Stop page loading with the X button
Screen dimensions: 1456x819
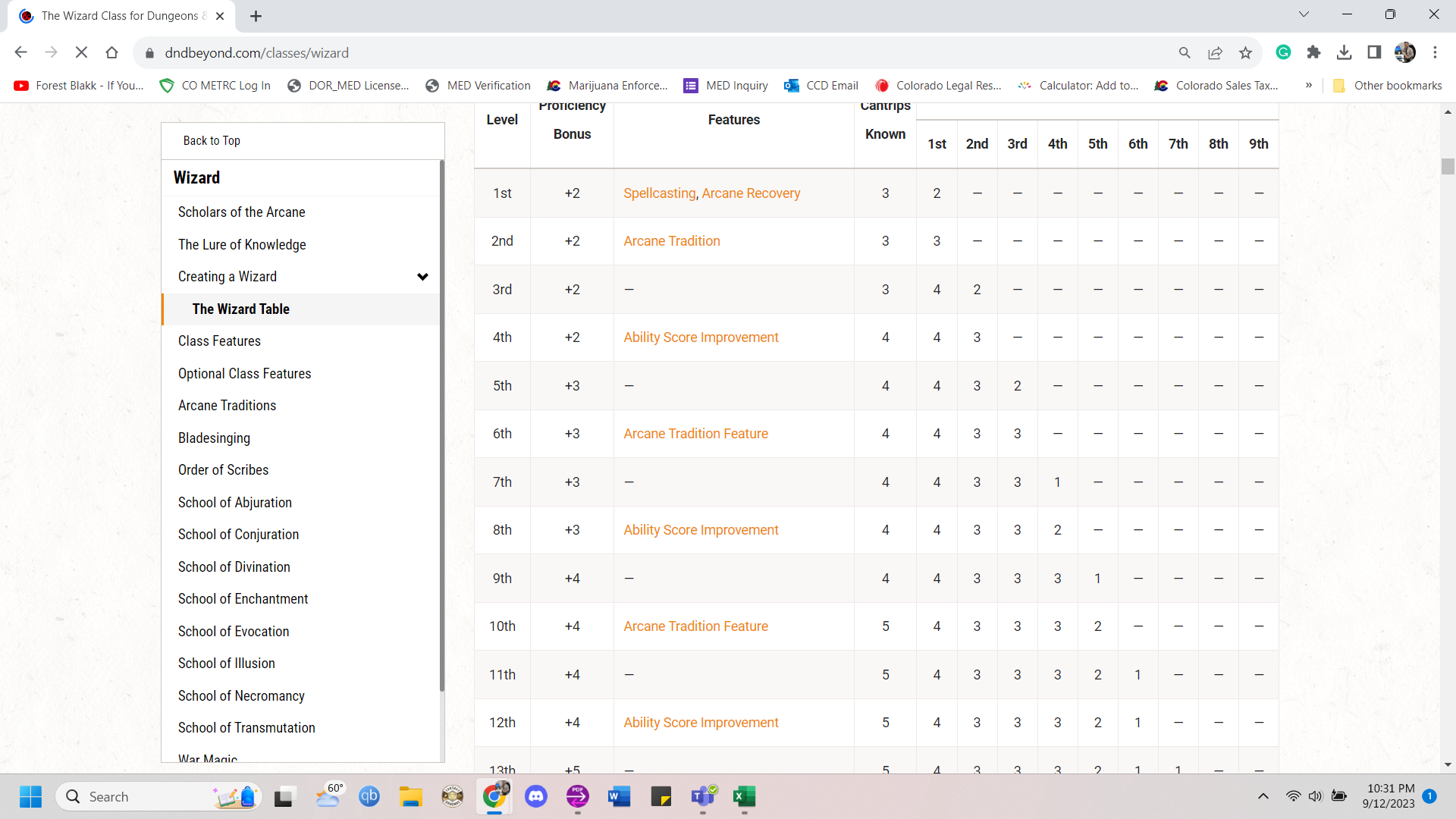tap(81, 52)
